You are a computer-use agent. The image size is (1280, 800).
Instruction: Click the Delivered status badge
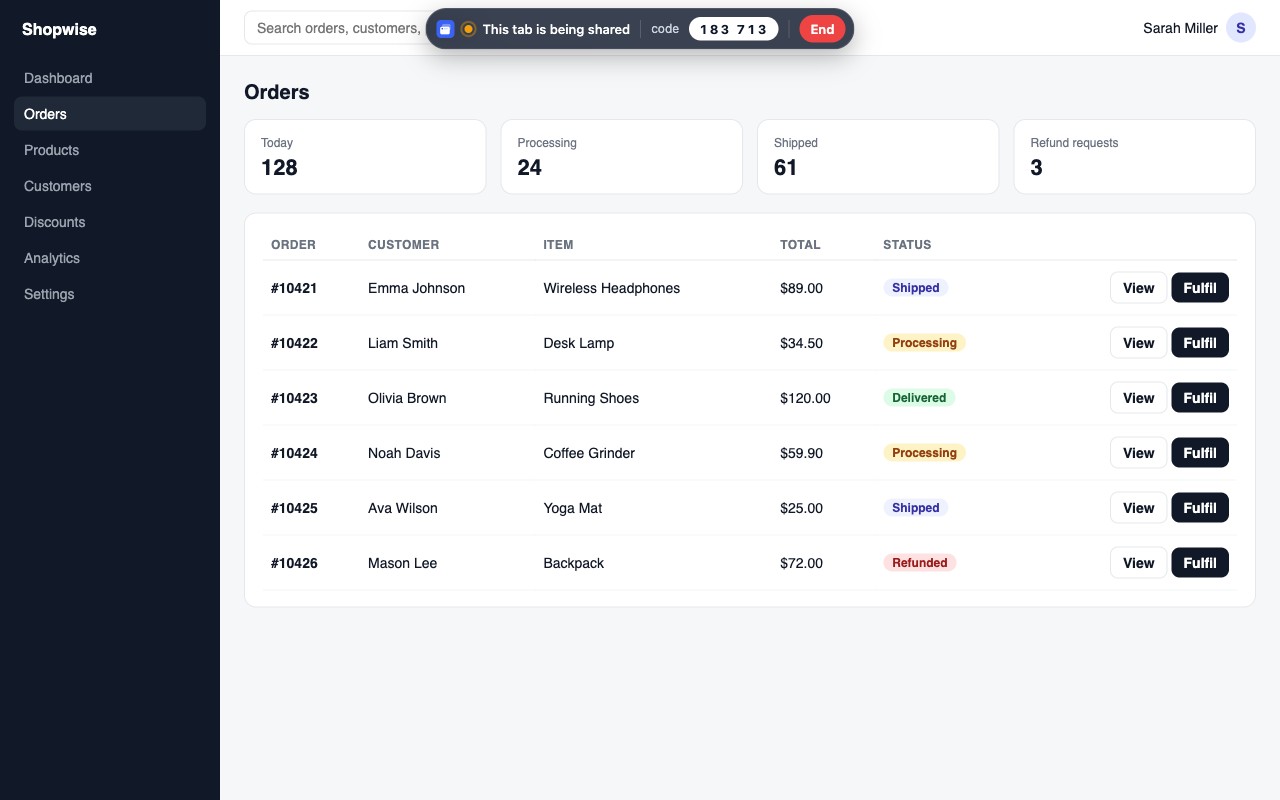[919, 398]
